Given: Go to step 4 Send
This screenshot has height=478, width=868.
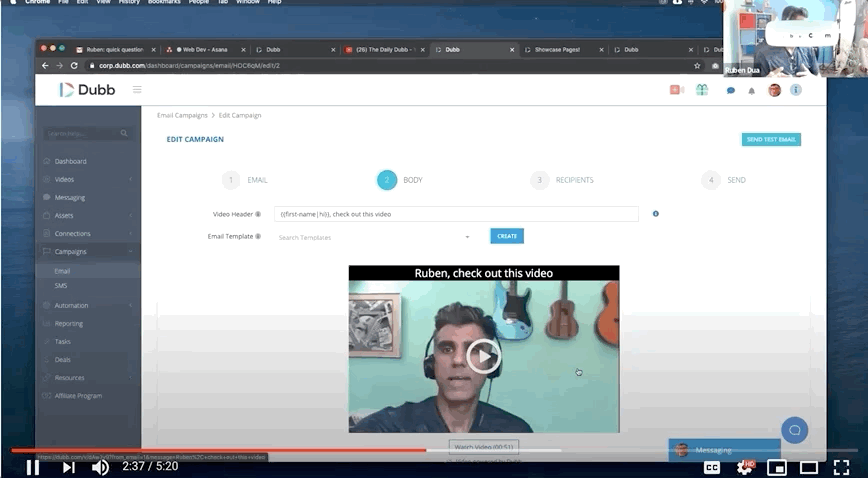Looking at the screenshot, I should [x=724, y=180].
